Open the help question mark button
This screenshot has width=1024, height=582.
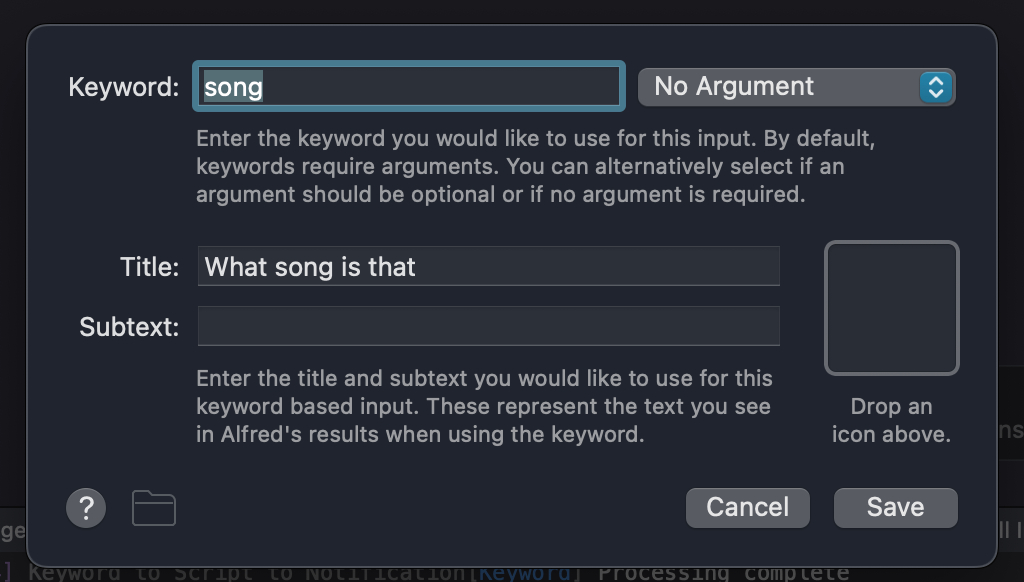(x=86, y=508)
